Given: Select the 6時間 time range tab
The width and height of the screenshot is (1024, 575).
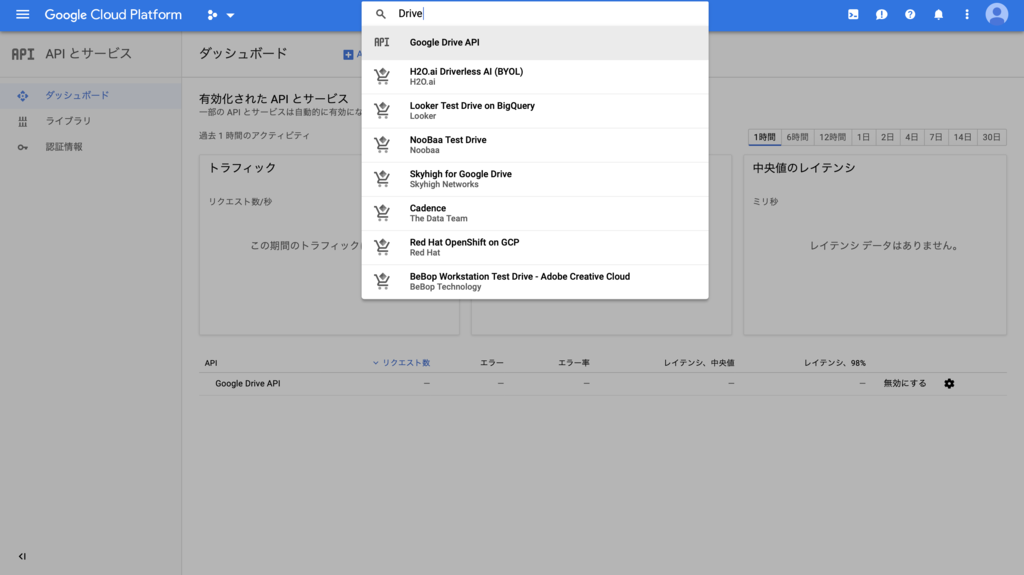Looking at the screenshot, I should 797,137.
